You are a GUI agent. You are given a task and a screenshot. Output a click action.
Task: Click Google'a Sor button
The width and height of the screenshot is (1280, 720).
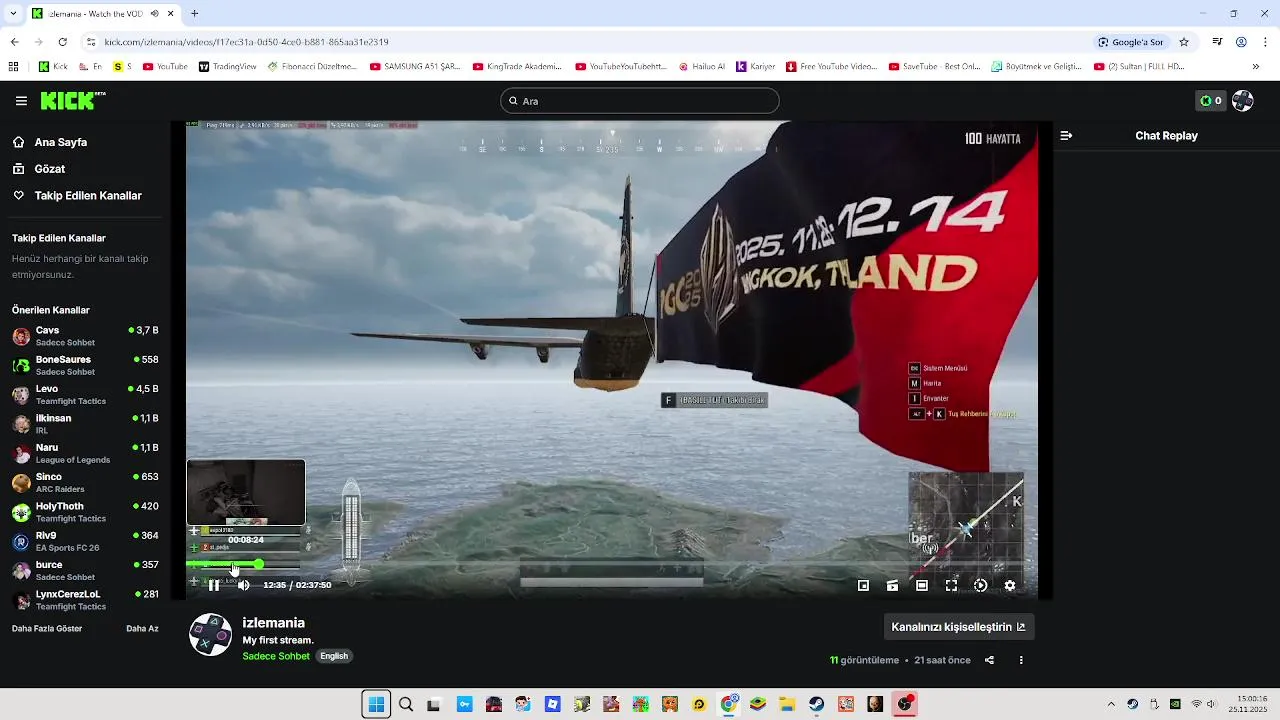[x=1131, y=42]
